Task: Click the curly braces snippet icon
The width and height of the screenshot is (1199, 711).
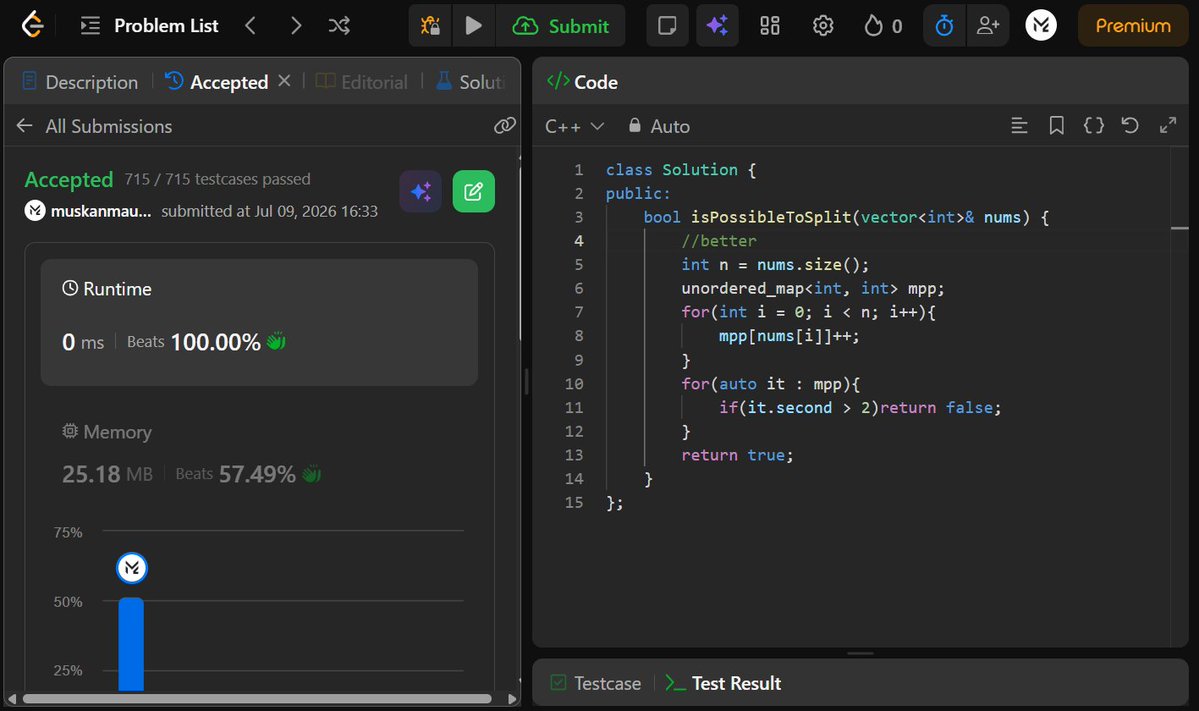Action: (1093, 125)
